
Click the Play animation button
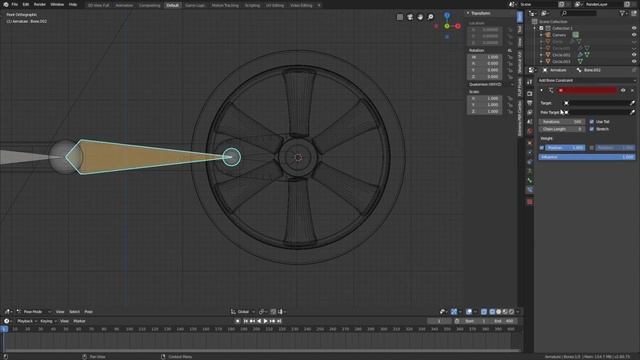click(x=266, y=321)
